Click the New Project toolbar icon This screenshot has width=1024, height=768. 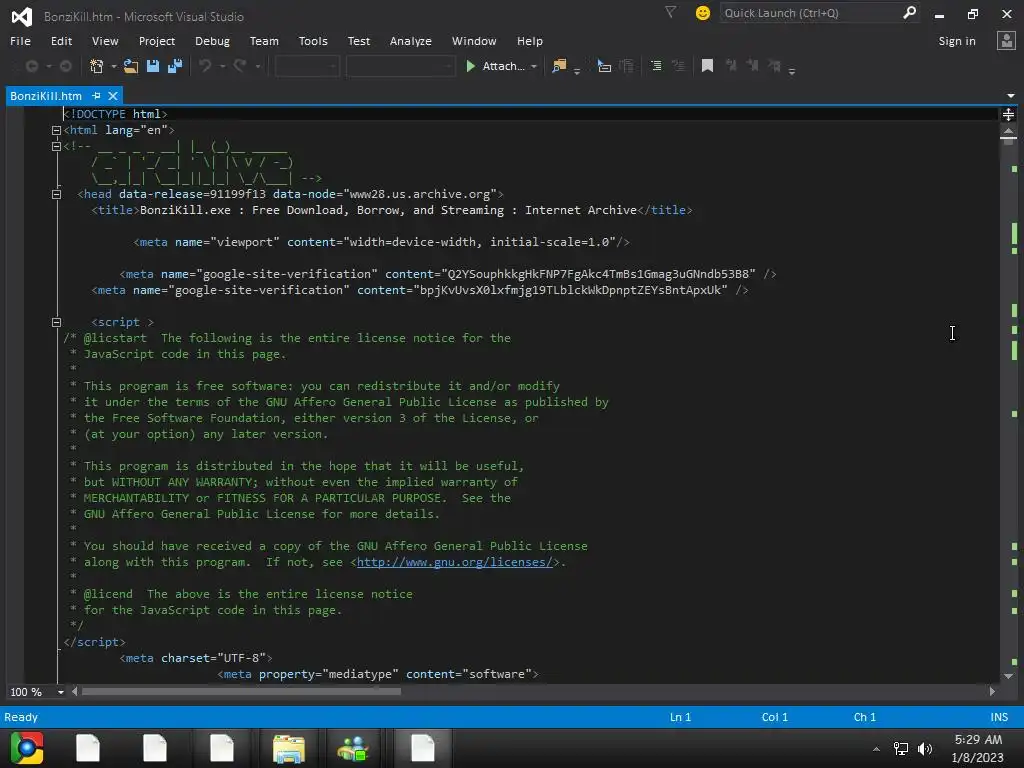point(97,66)
